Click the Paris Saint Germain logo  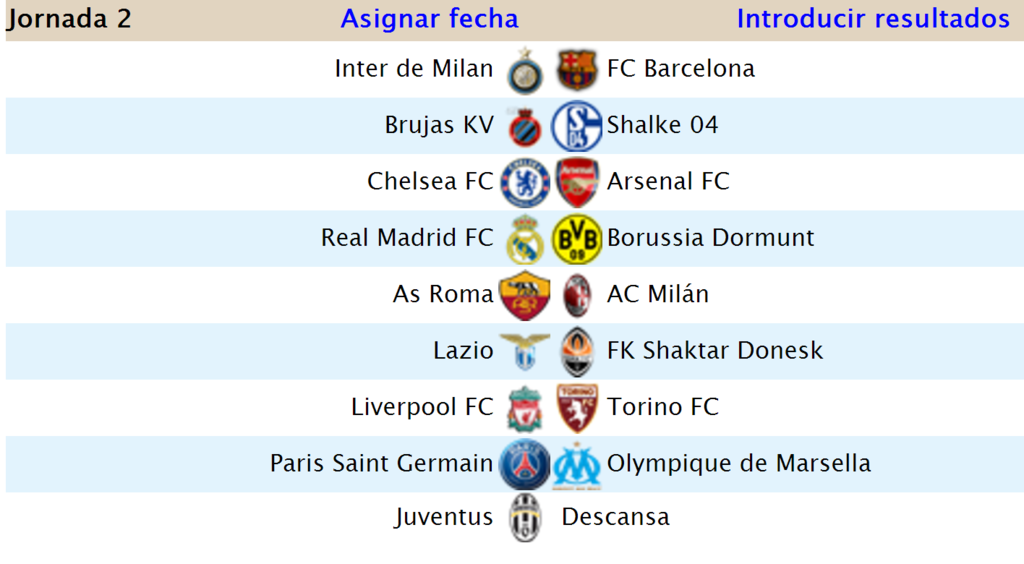click(525, 465)
